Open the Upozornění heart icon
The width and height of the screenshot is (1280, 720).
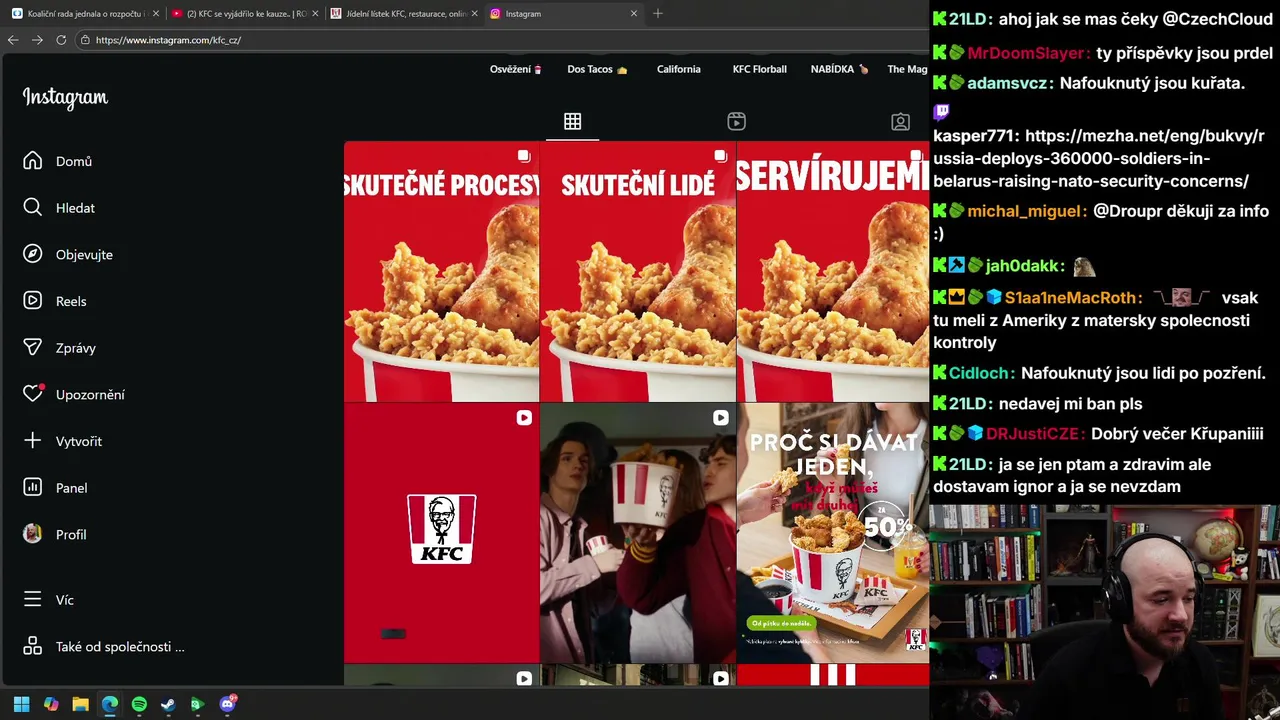pyautogui.click(x=33, y=394)
